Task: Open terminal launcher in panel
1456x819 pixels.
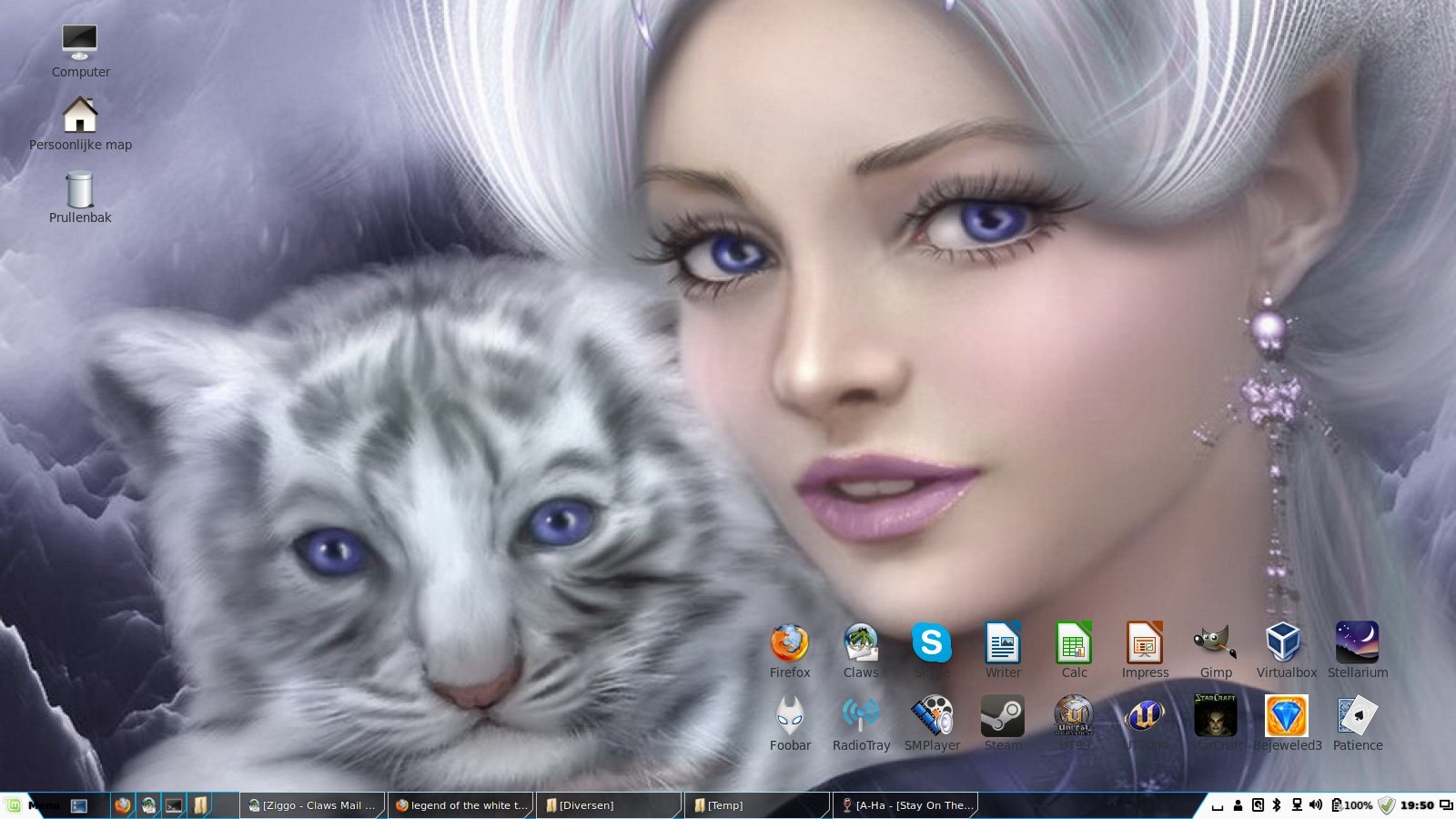Action: 173,805
